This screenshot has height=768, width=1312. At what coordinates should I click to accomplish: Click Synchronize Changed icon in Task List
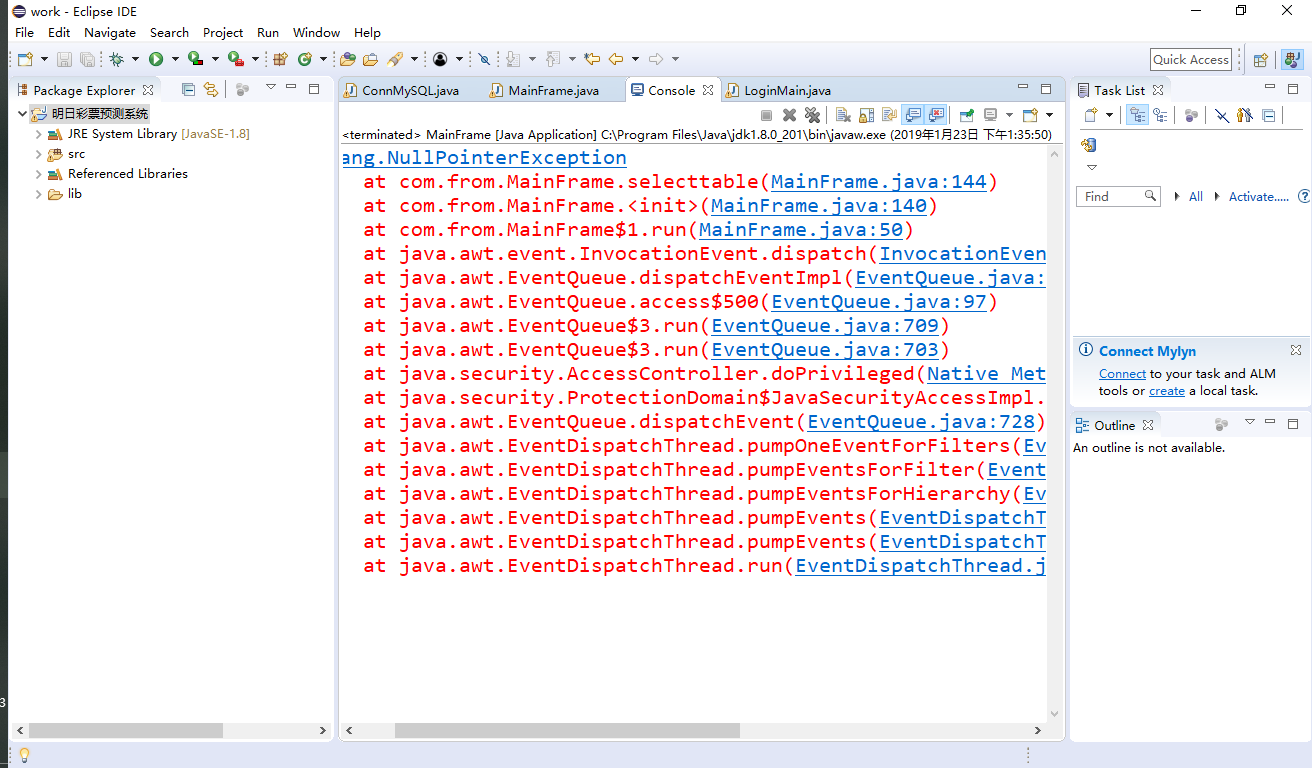[1090, 145]
